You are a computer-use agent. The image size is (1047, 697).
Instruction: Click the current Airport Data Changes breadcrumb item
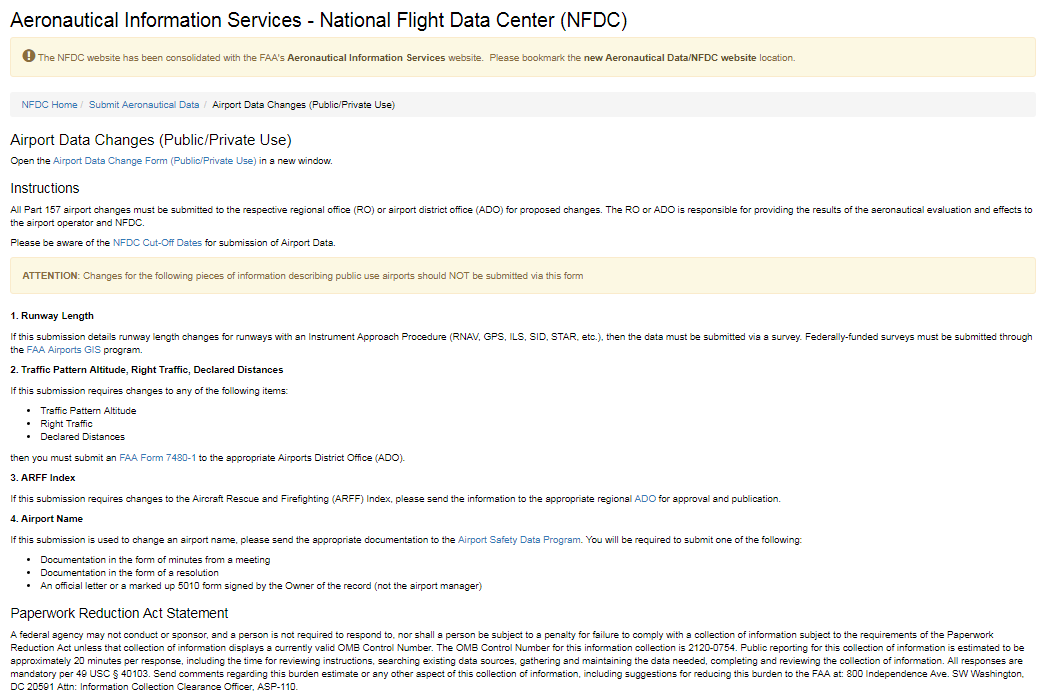pyautogui.click(x=304, y=104)
